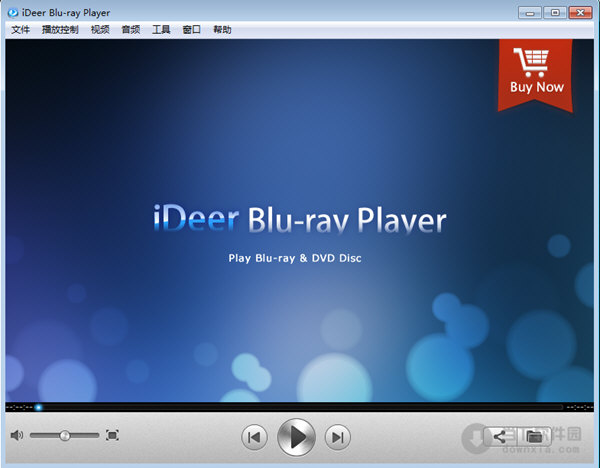The image size is (600, 468).
Task: Open the 窗口 menu
Action: tap(191, 29)
